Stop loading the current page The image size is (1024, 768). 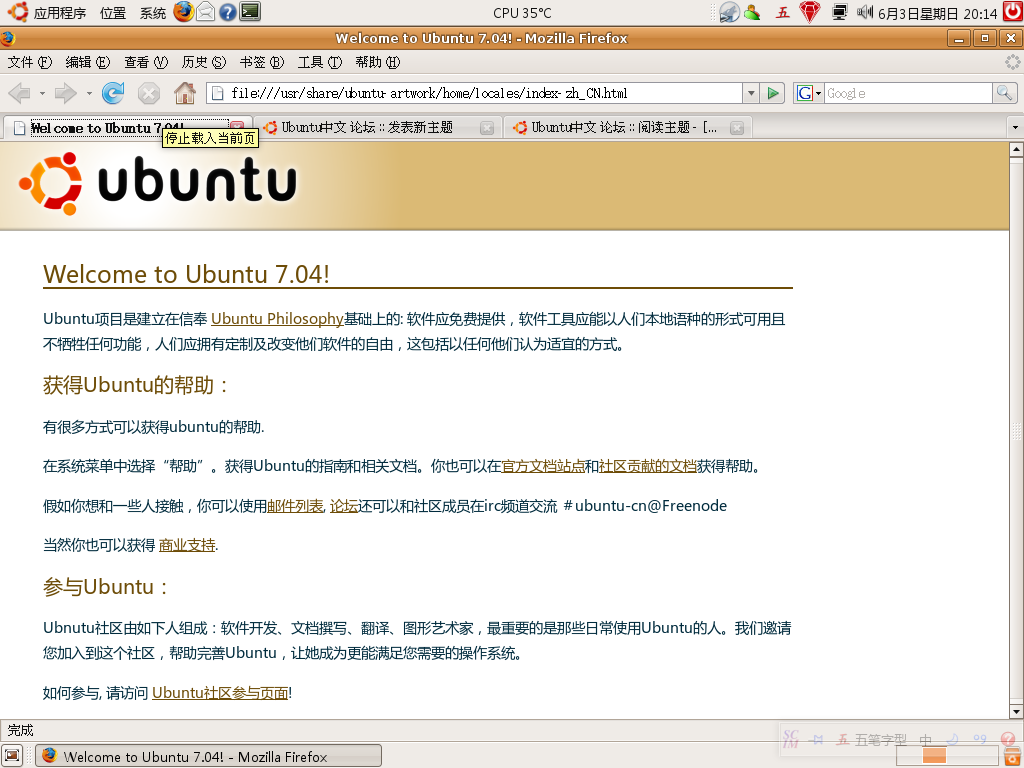point(149,93)
